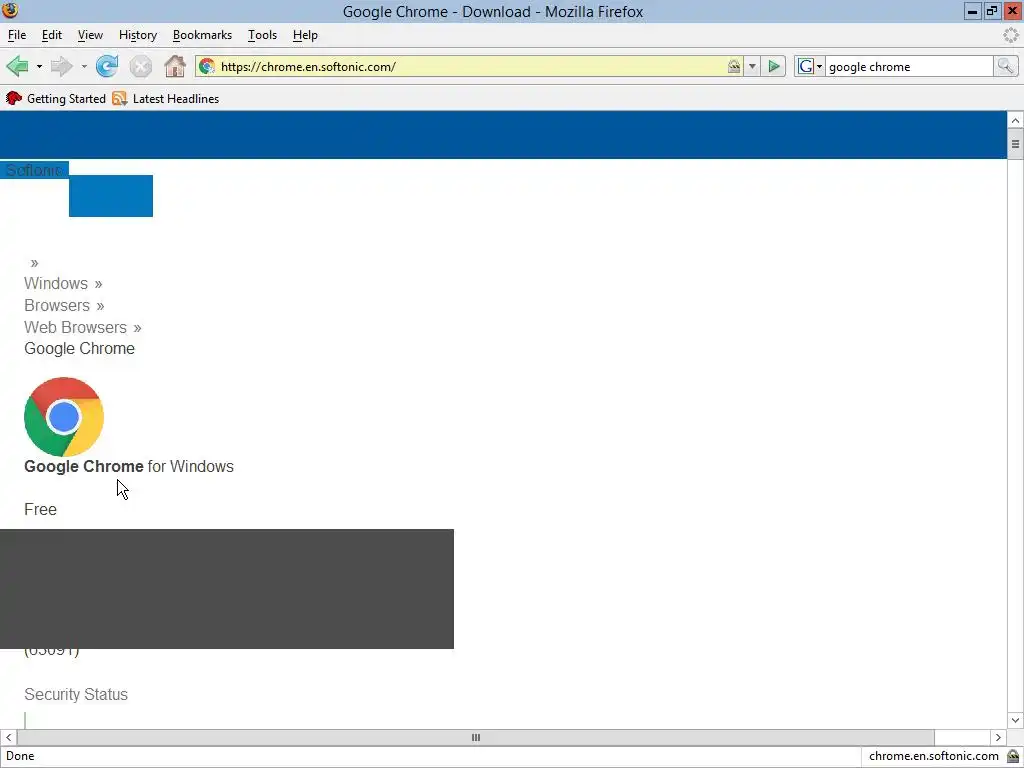Open the Latest Headlines feed bookmark
The width and height of the screenshot is (1024, 768).
[x=166, y=99]
